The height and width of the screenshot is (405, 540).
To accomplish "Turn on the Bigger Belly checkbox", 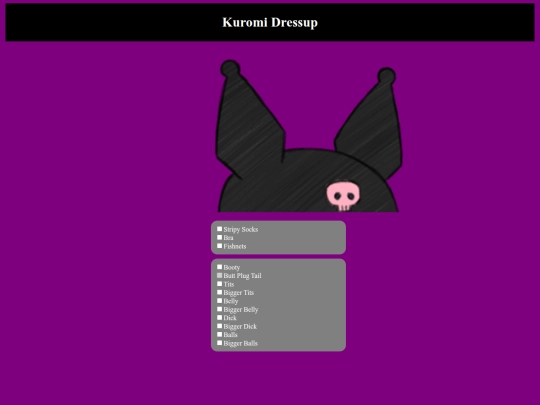I will tap(219, 309).
